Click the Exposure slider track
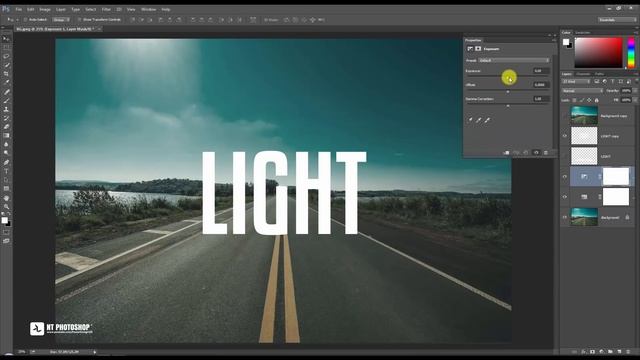Screen dimensions: 640x360 tap(508, 77)
